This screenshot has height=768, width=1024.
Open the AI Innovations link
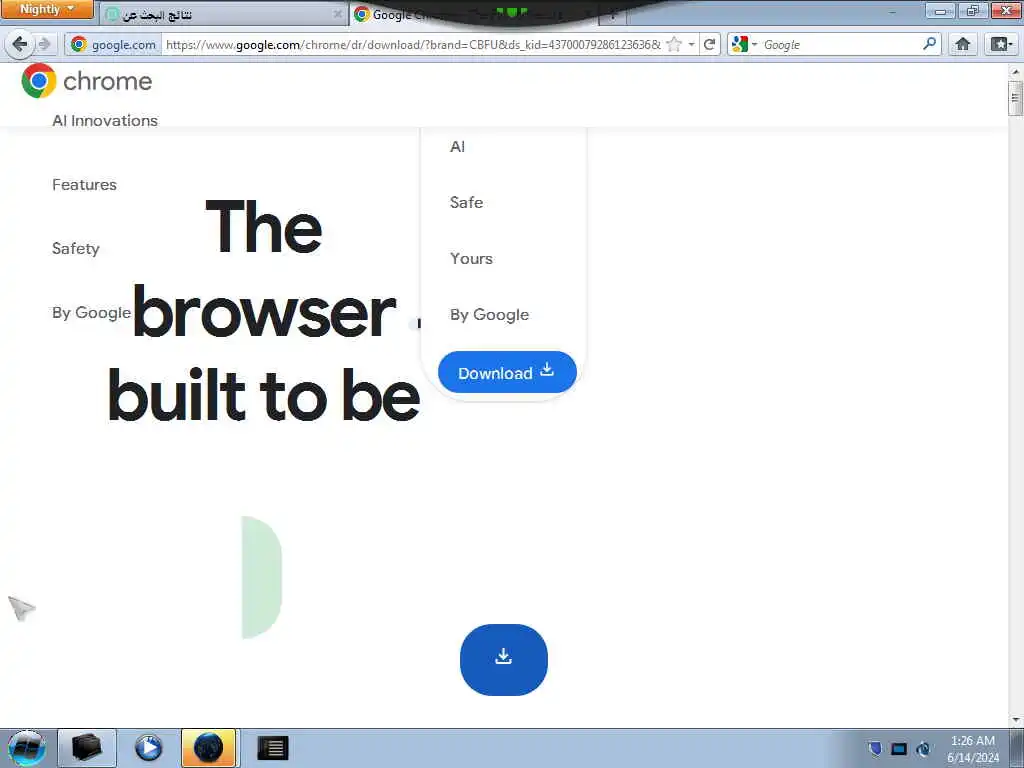point(105,121)
